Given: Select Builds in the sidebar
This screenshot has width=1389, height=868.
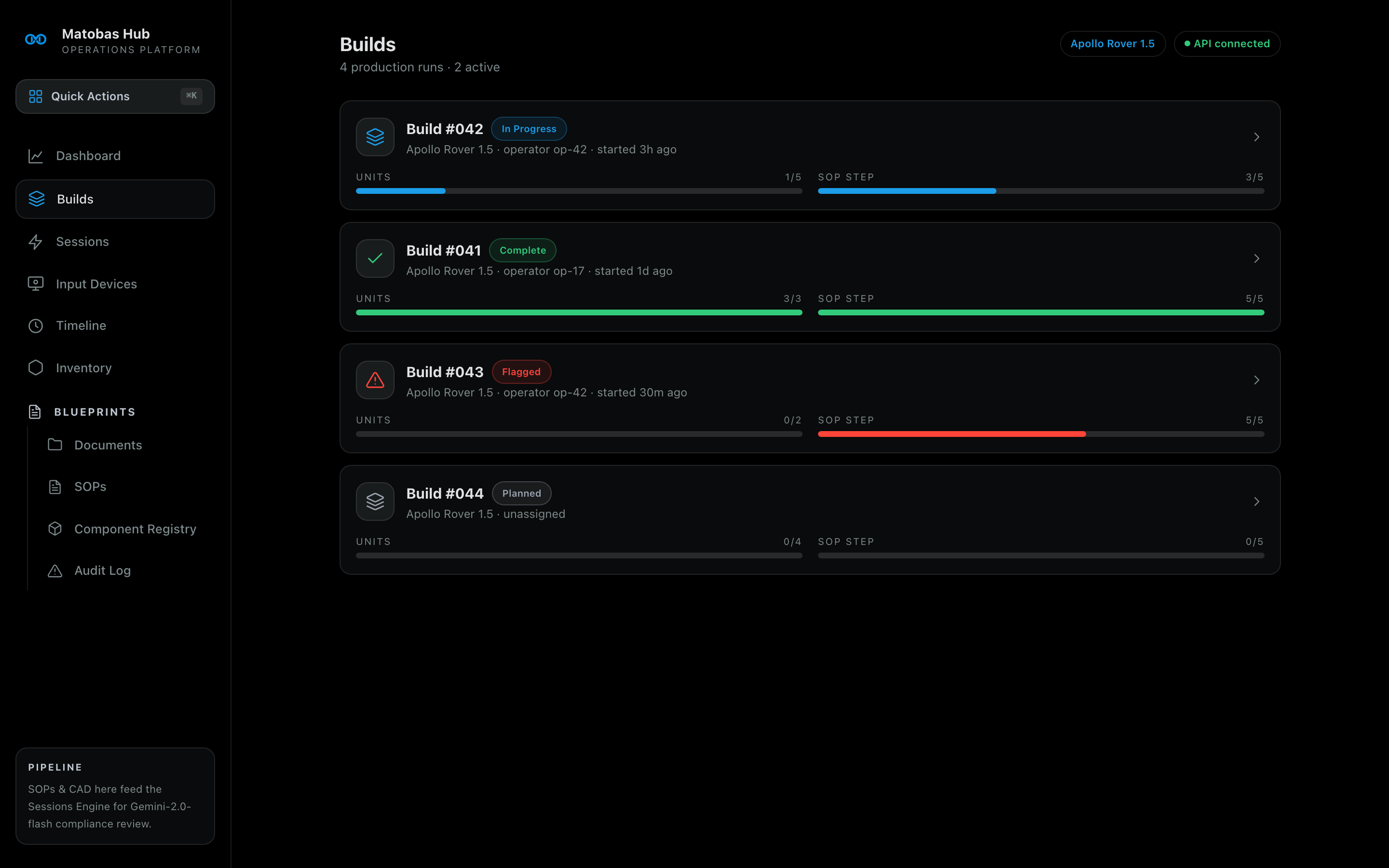Looking at the screenshot, I should tap(115, 199).
